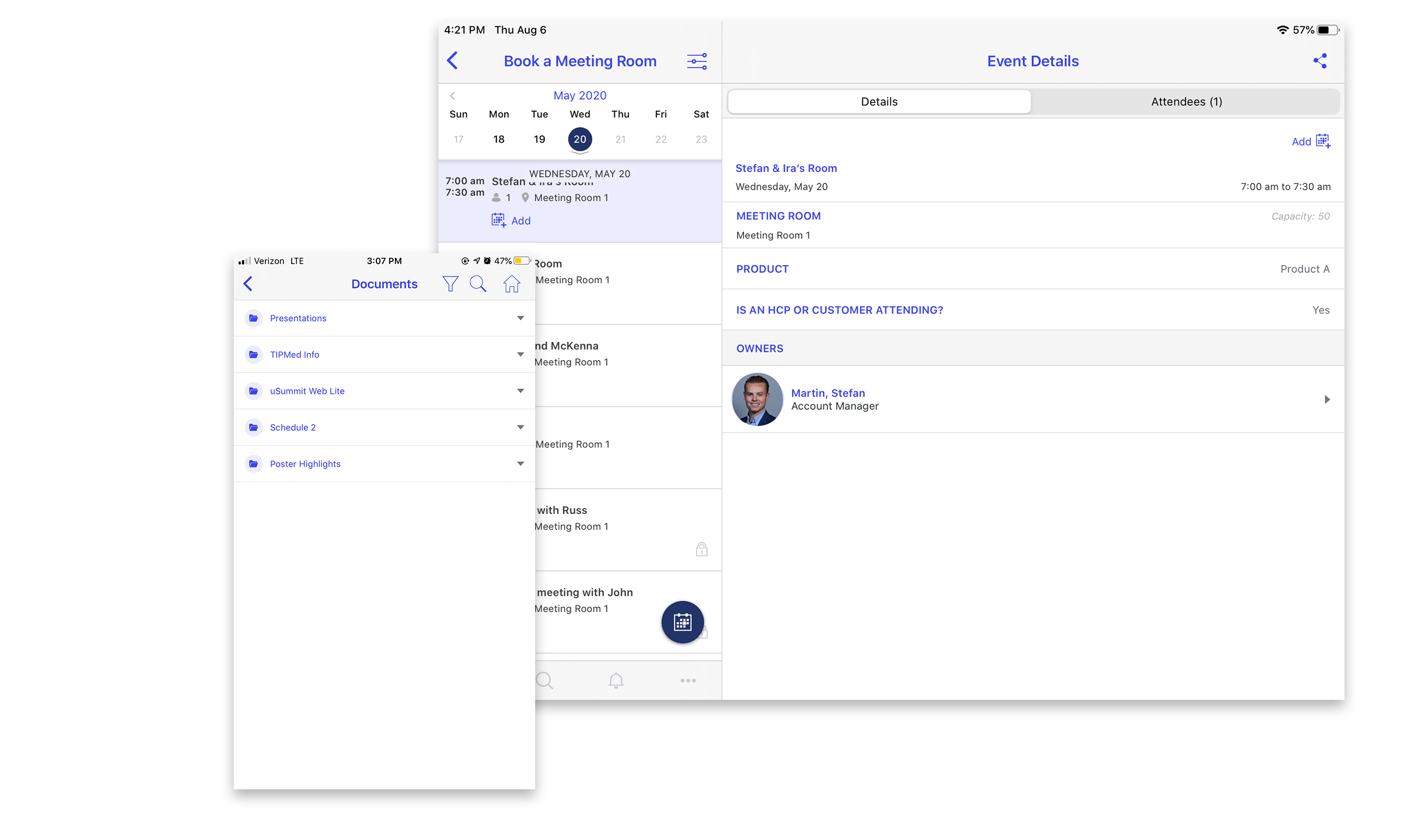
Task: Click the May 2020 month title
Action: point(580,95)
